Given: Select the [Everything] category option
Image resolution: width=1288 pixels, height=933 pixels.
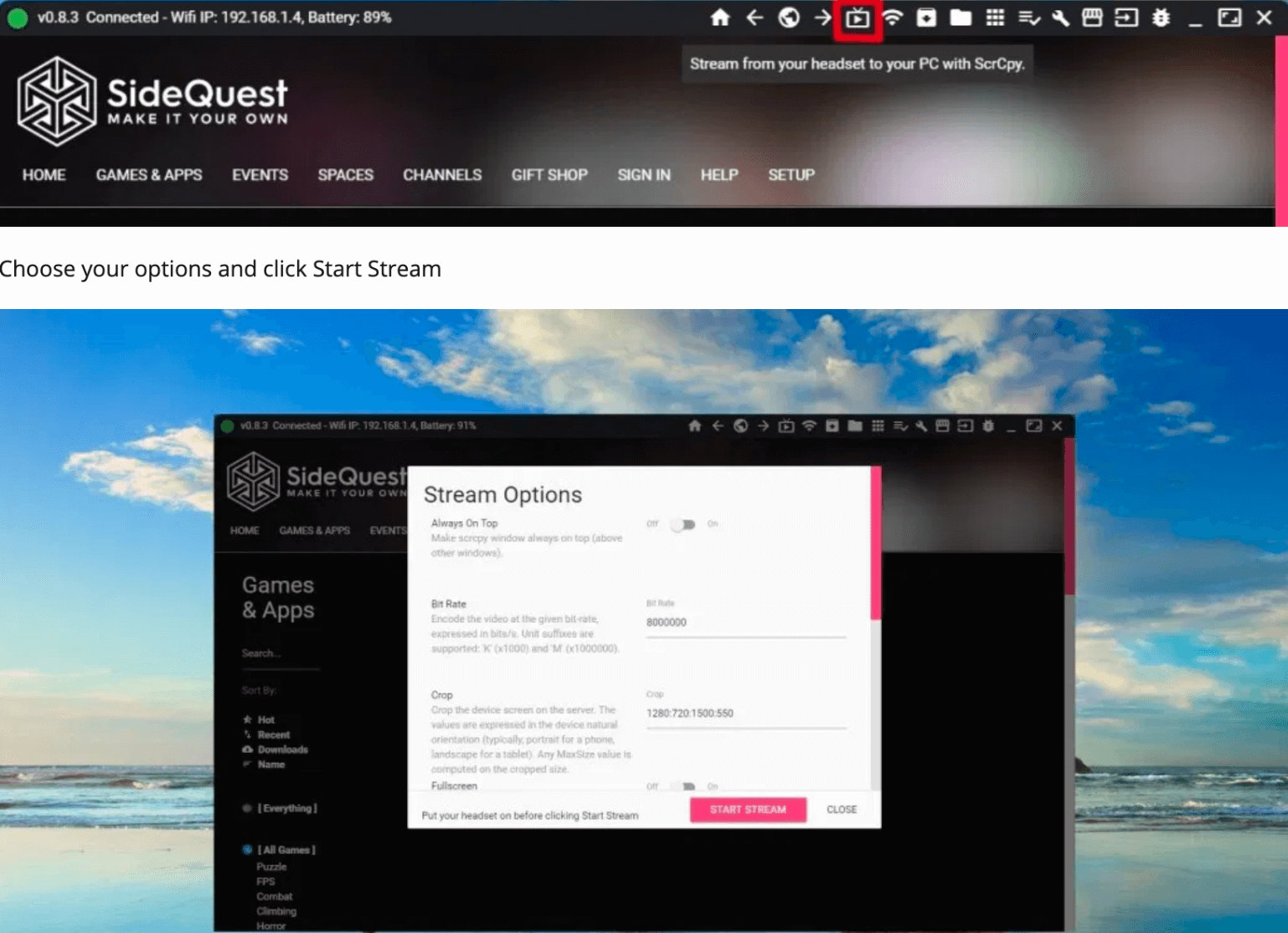Looking at the screenshot, I should pyautogui.click(x=247, y=808).
